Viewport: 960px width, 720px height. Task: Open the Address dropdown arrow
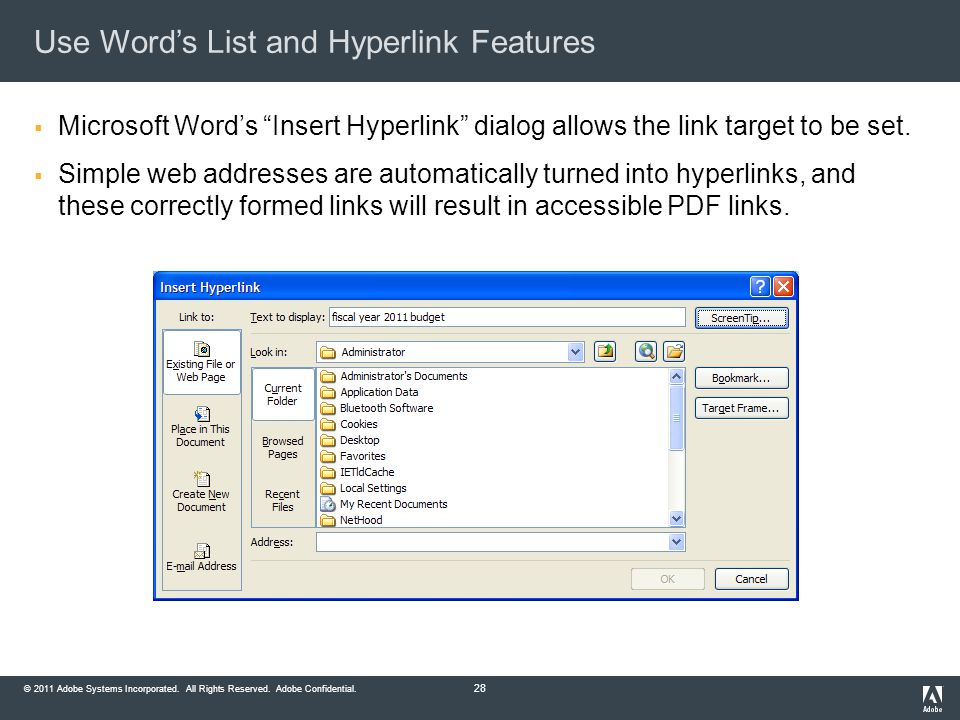[677, 542]
